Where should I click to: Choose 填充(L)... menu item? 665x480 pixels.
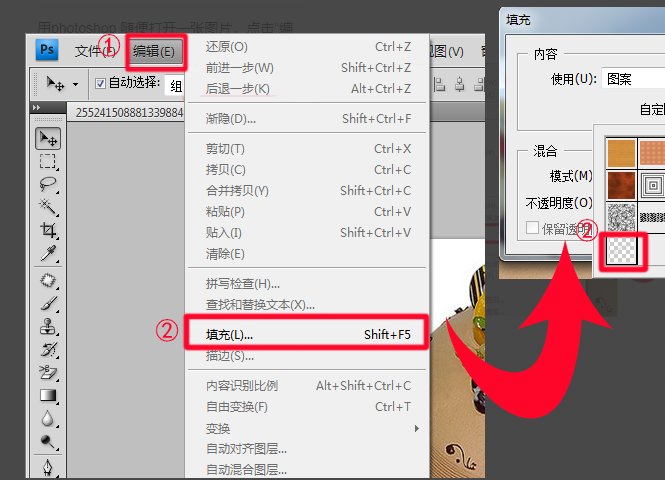pos(308,335)
